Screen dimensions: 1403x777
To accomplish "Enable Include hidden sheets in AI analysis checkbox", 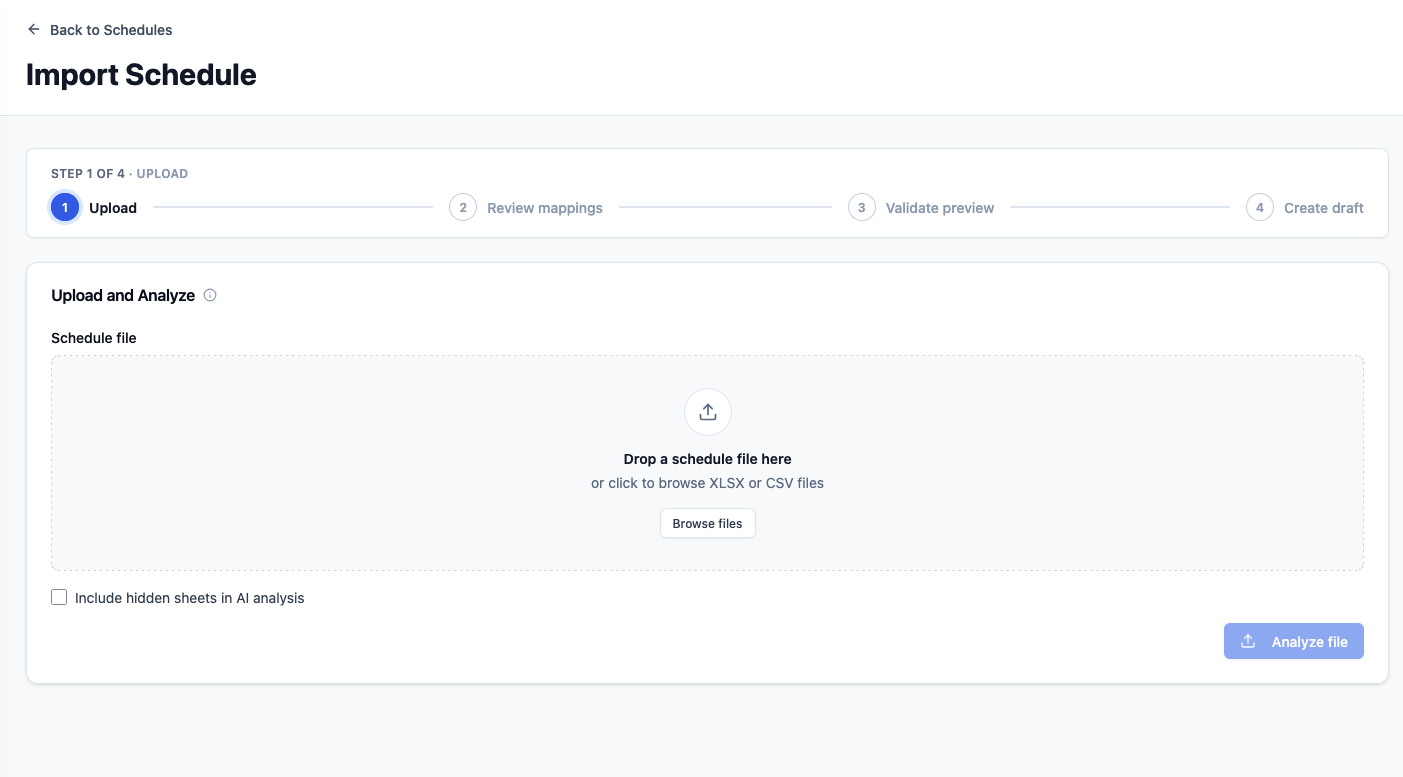I will tap(59, 598).
